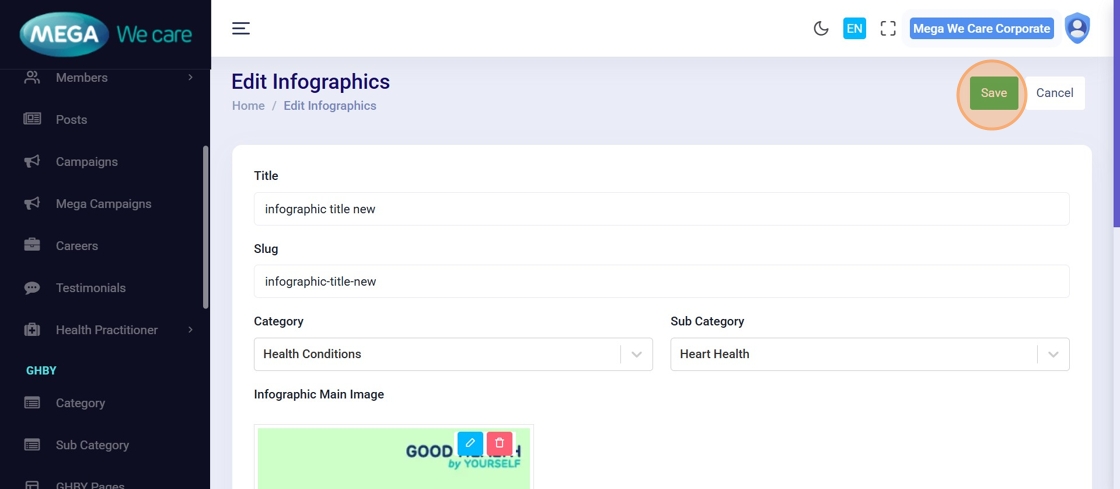The height and width of the screenshot is (489, 1120).
Task: Delete the infographic main image
Action: point(500,443)
